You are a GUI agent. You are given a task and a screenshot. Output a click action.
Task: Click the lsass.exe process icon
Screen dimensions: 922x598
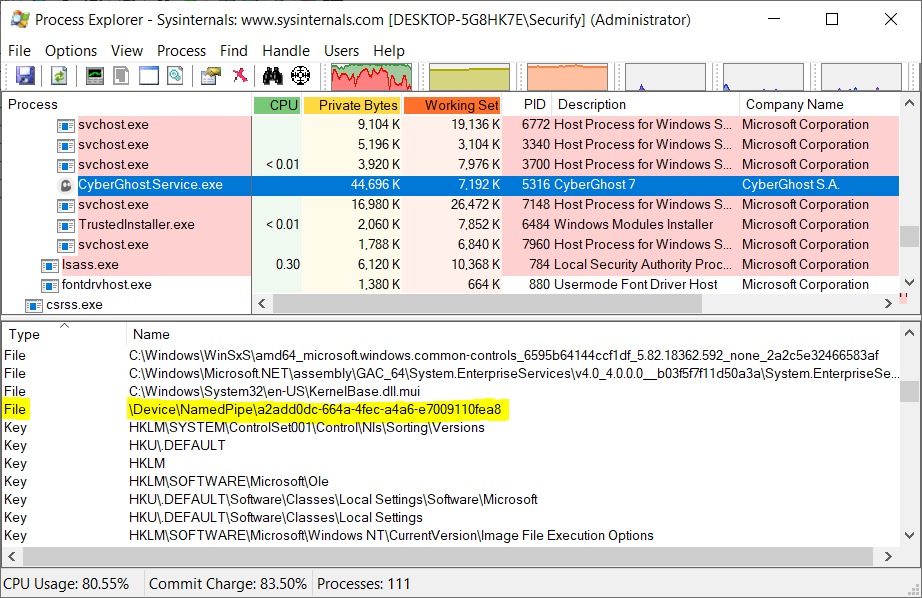coord(49,265)
